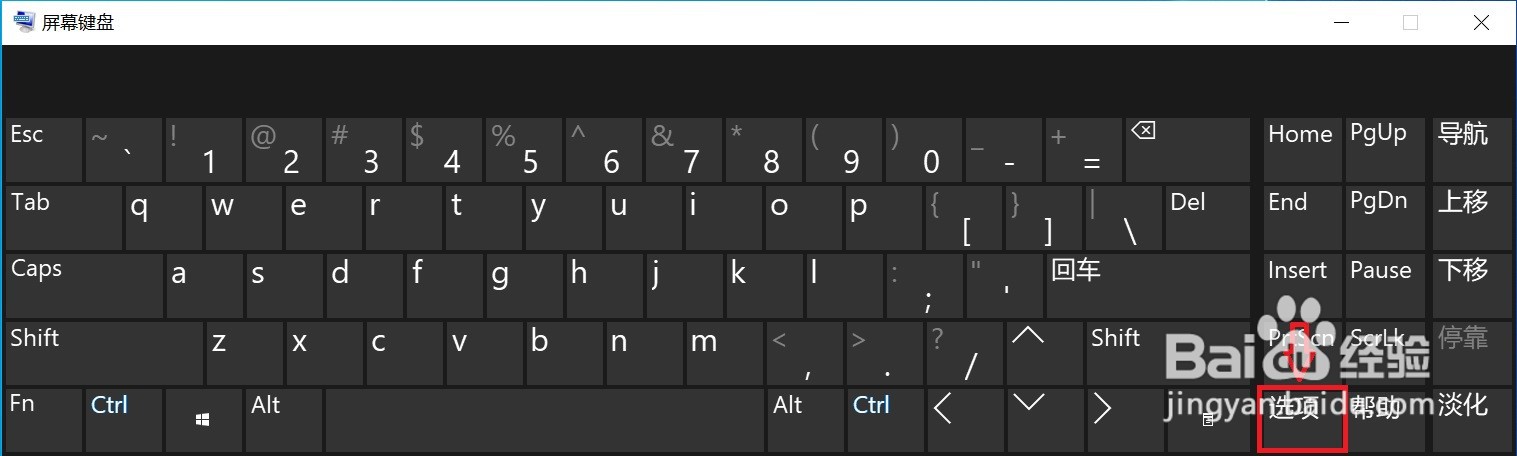Screen dimensions: 1517x456
Task: Click 上移 to move keyboard up
Action: [1471, 217]
